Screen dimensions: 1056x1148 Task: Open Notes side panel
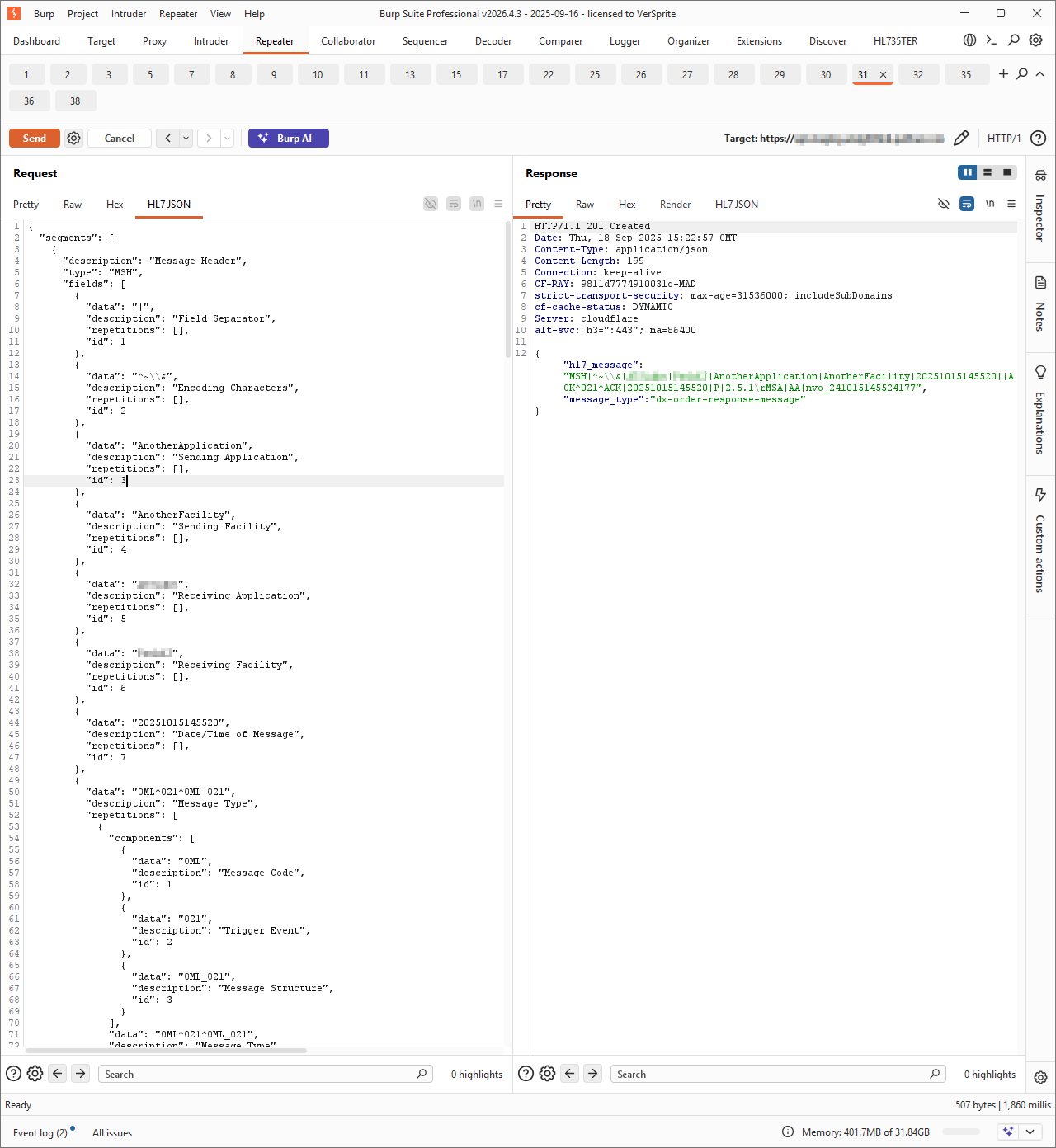coord(1040,303)
